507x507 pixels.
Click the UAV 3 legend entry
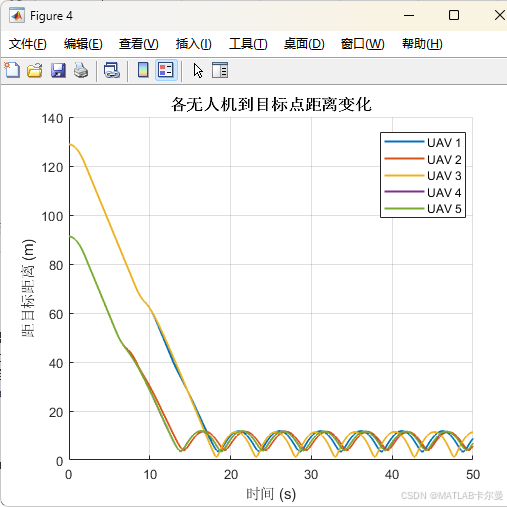tap(423, 176)
